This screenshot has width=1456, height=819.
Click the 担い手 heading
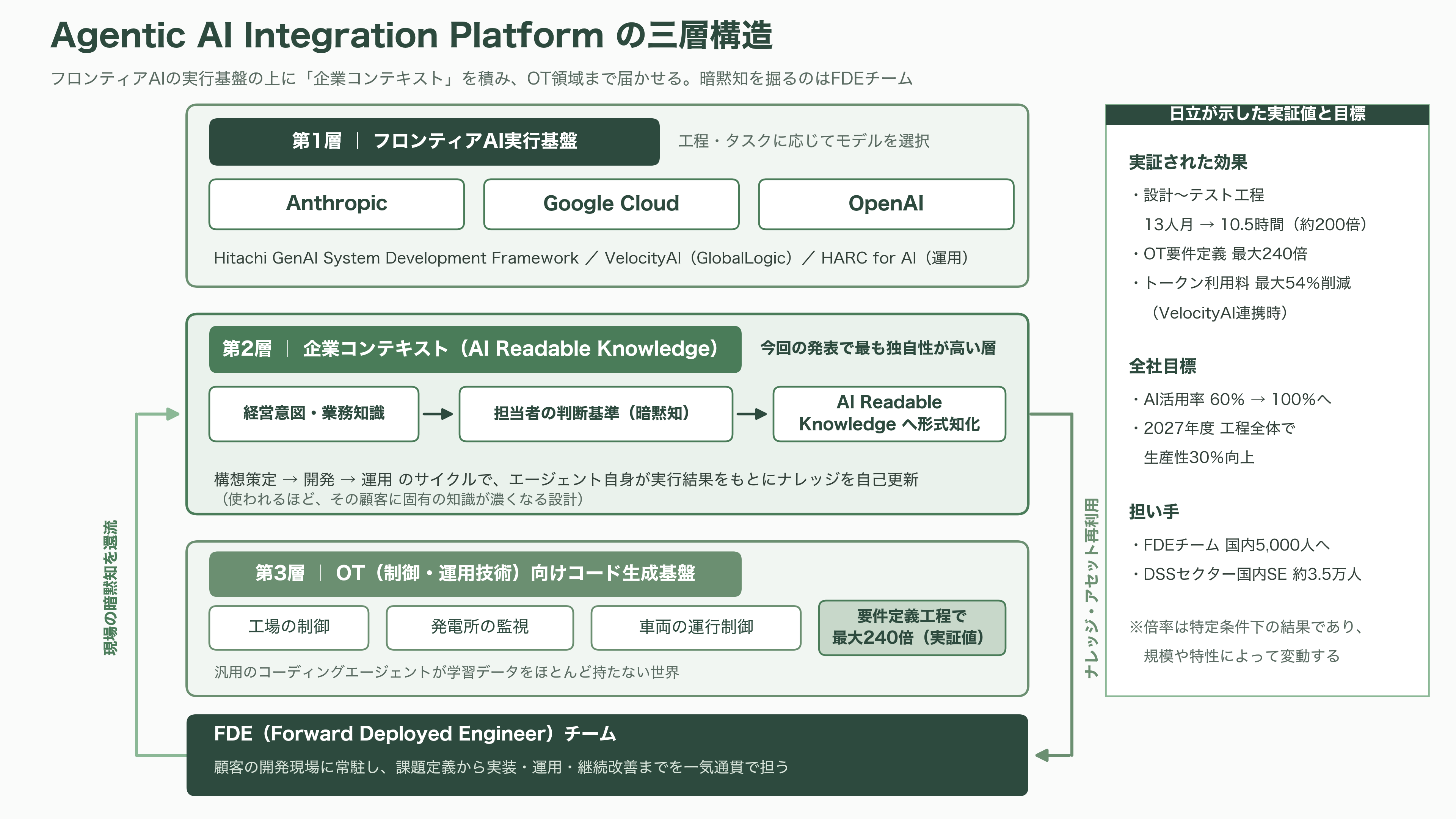tap(1153, 512)
